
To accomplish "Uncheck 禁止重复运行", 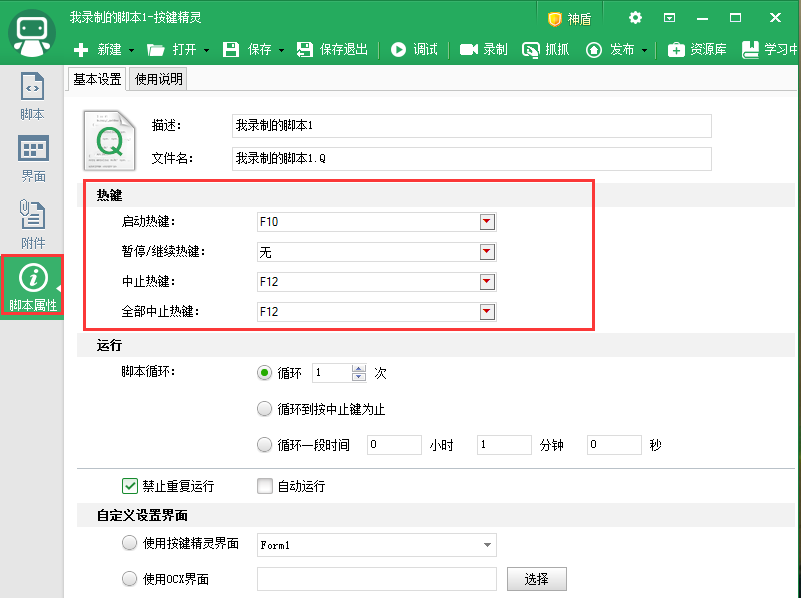I will point(130,486).
